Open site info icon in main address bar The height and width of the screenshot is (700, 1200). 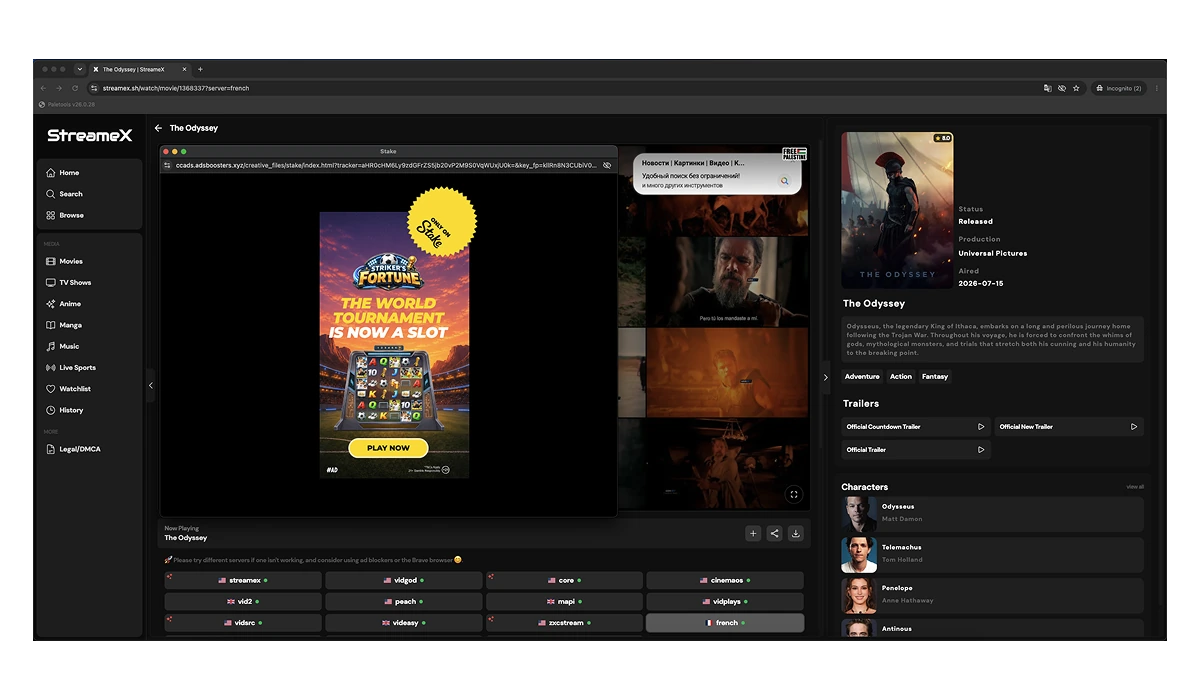tap(96, 88)
